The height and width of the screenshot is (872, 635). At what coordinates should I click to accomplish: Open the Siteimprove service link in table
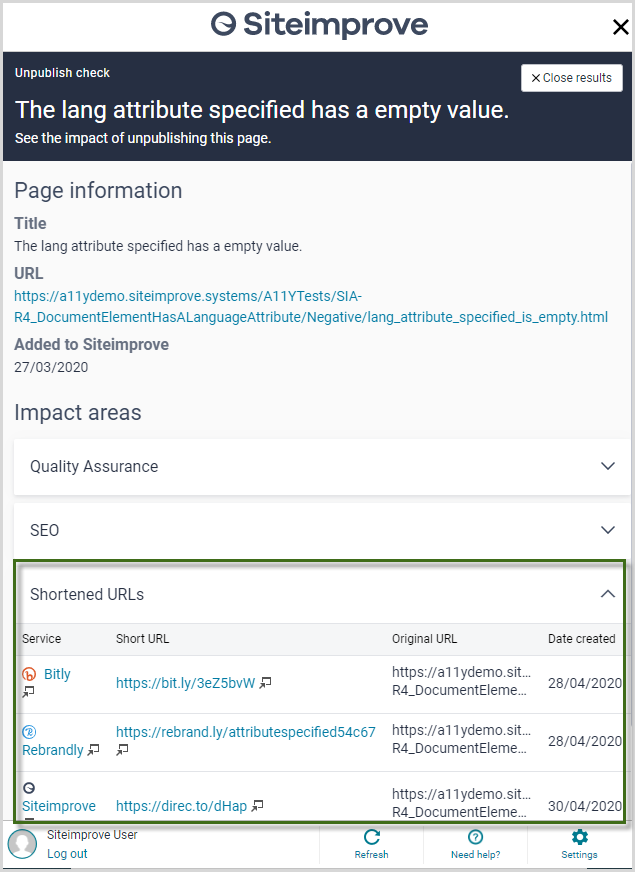coord(59,806)
